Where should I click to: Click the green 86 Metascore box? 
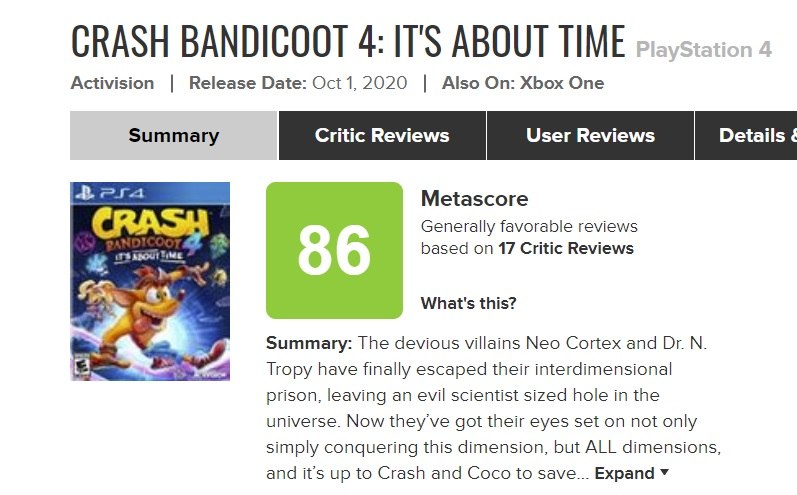[x=334, y=250]
